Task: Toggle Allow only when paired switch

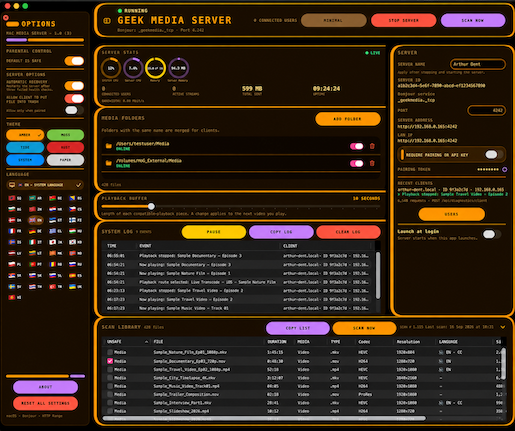Action: (74, 110)
